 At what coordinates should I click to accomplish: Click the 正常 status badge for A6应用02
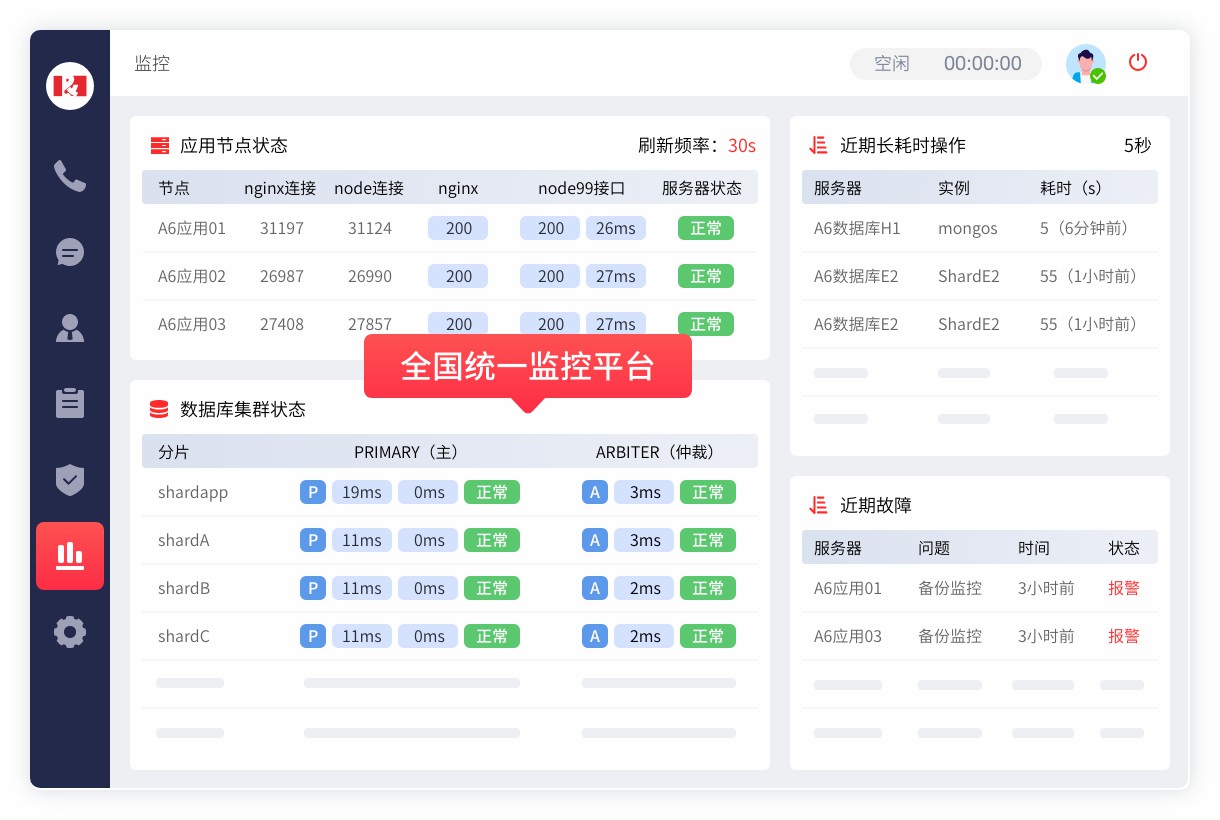pos(706,276)
